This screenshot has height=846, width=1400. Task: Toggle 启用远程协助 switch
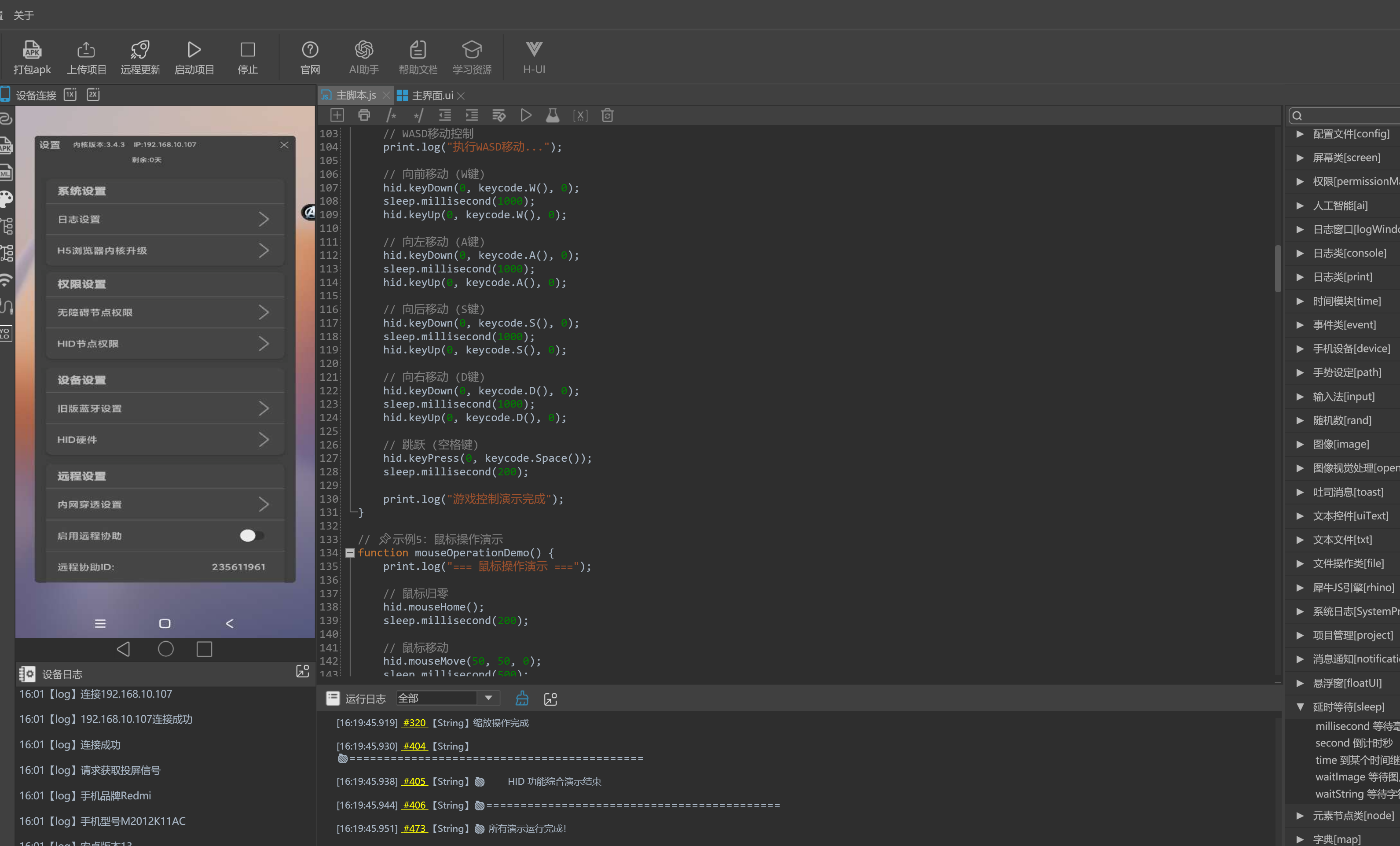(251, 536)
